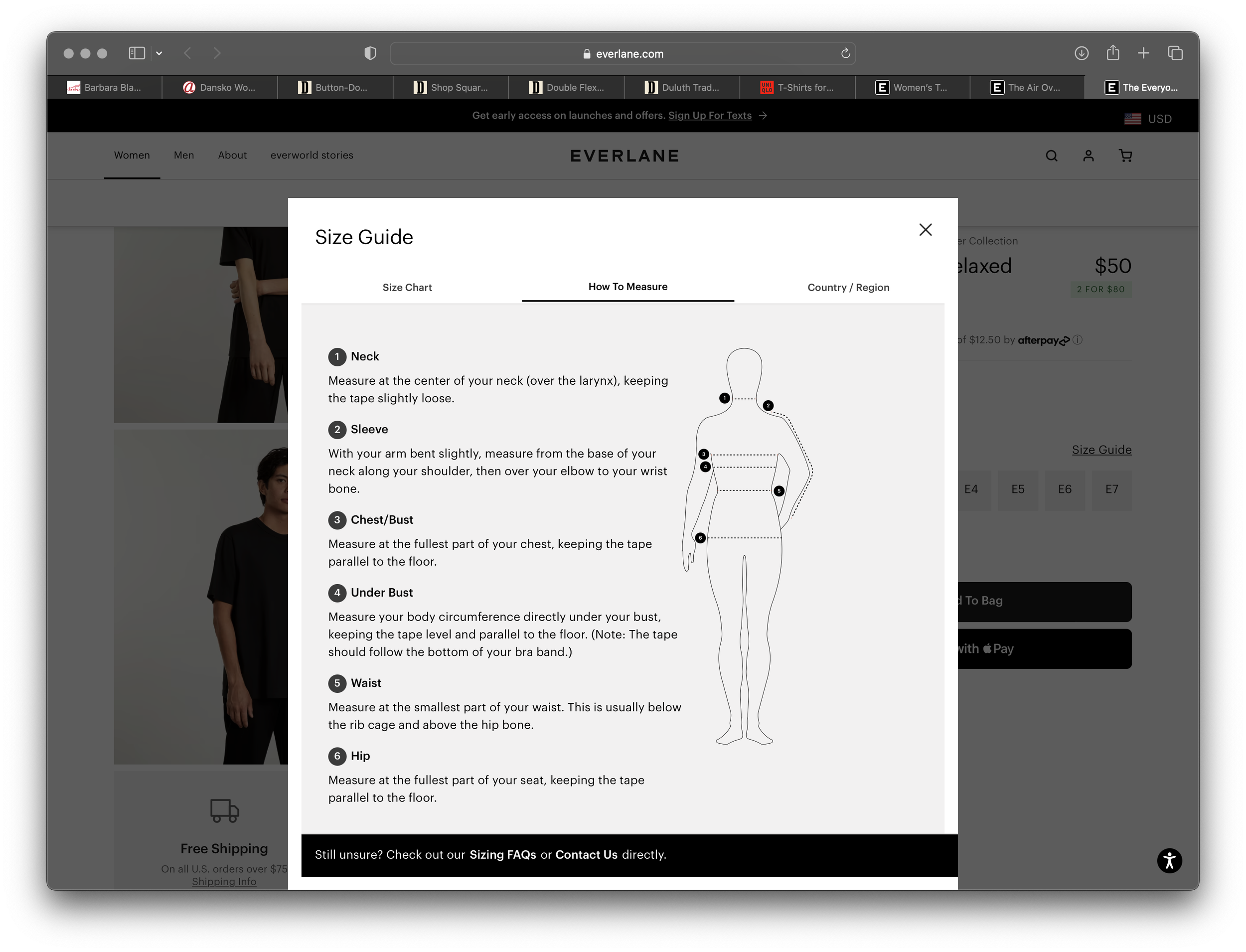Open Safari downloads icon
Viewport: 1246px width, 952px height.
click(1081, 53)
